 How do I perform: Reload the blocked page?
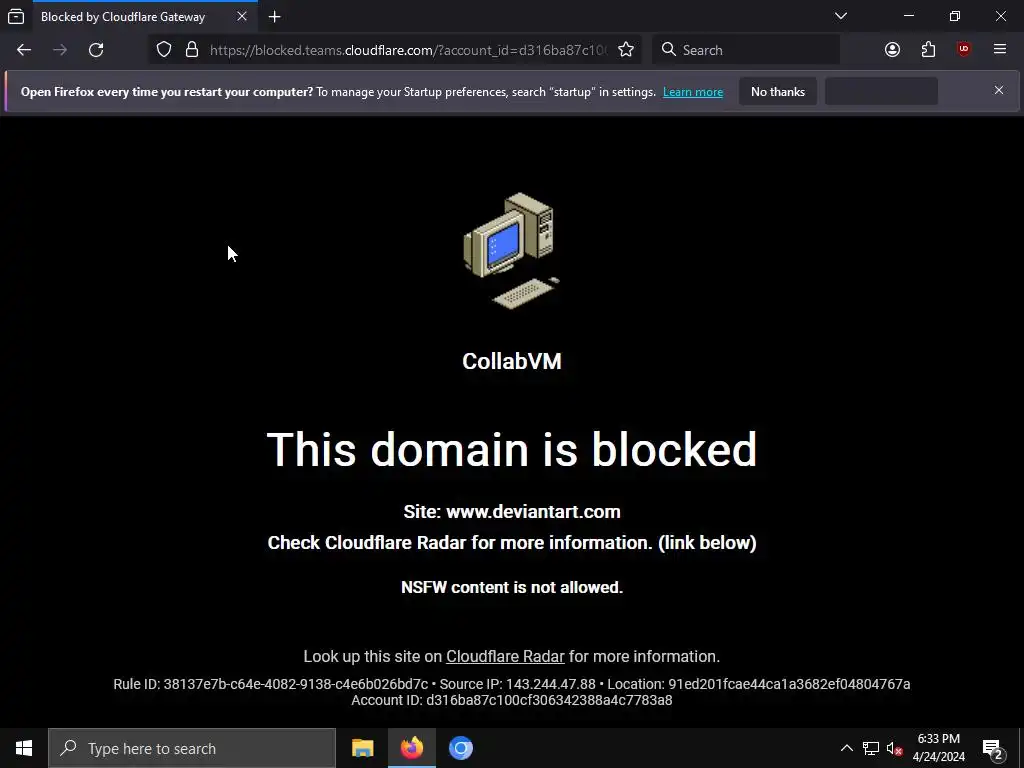pos(96,50)
